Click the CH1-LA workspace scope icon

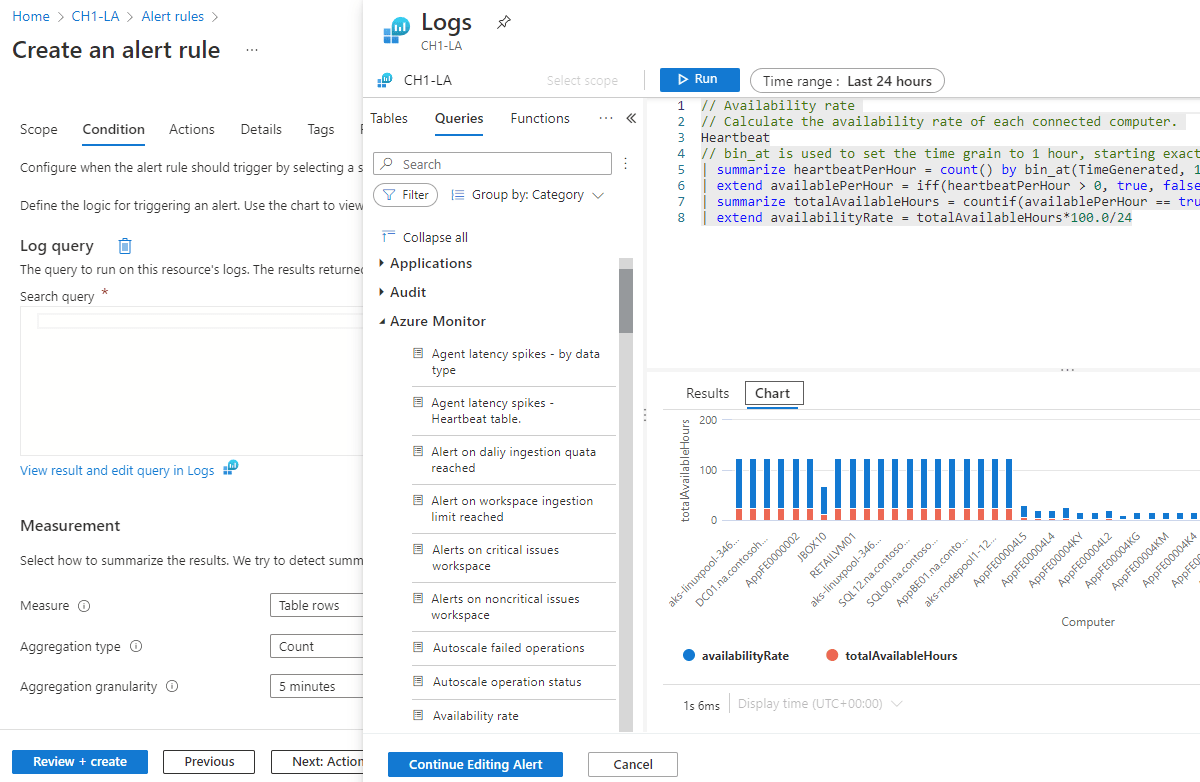[386, 79]
